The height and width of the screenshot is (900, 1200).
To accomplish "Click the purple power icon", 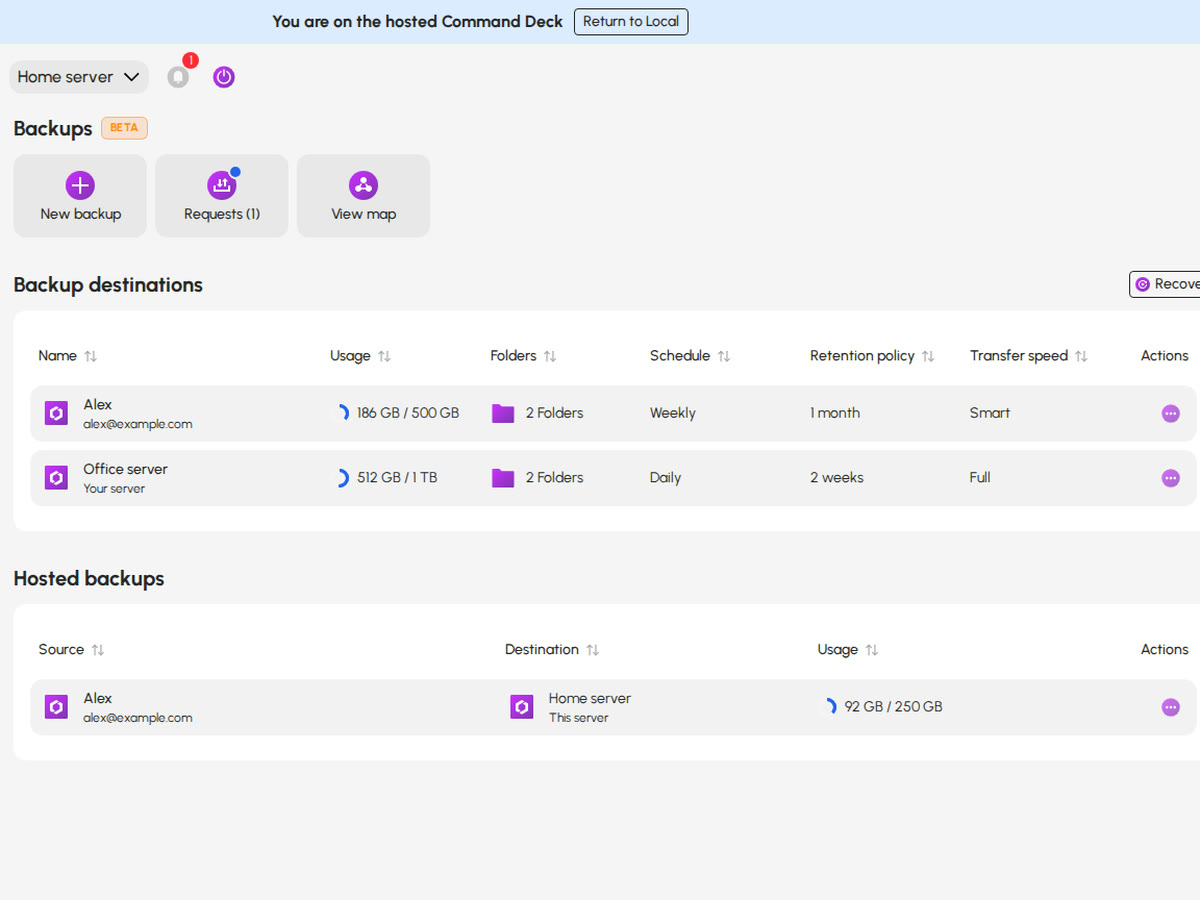I will (x=224, y=77).
